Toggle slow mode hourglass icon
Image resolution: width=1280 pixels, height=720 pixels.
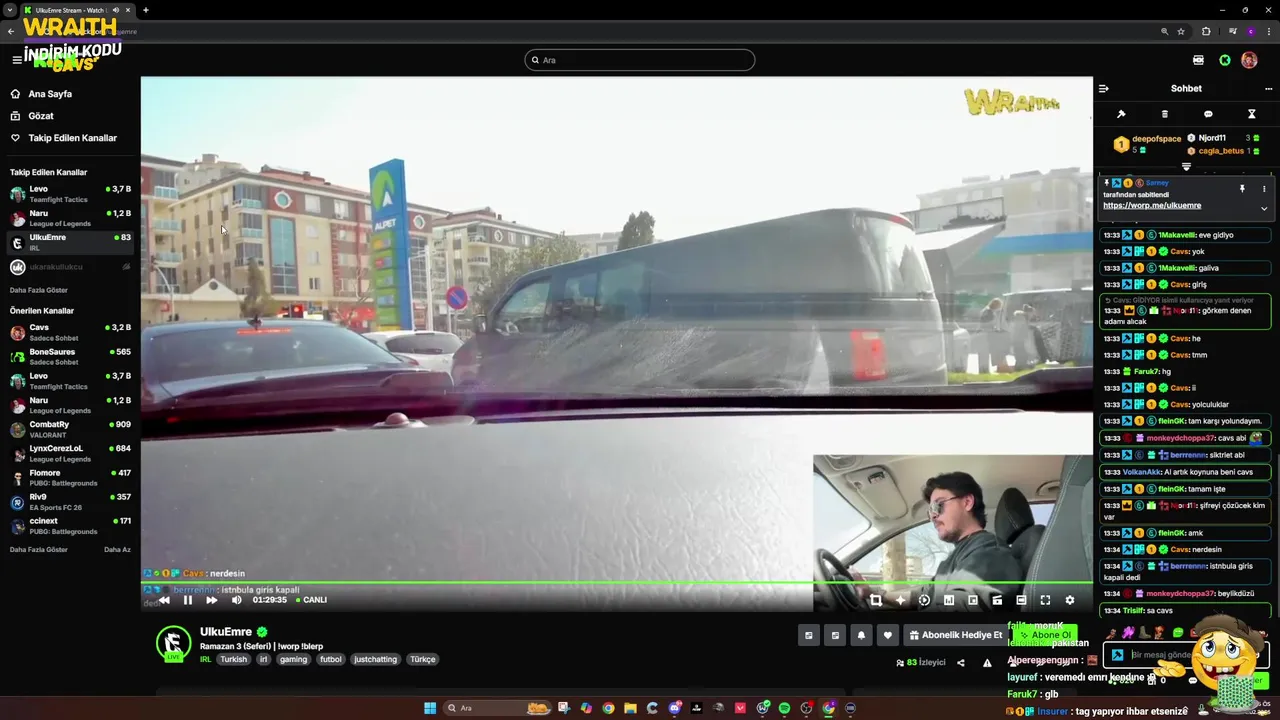(1251, 114)
